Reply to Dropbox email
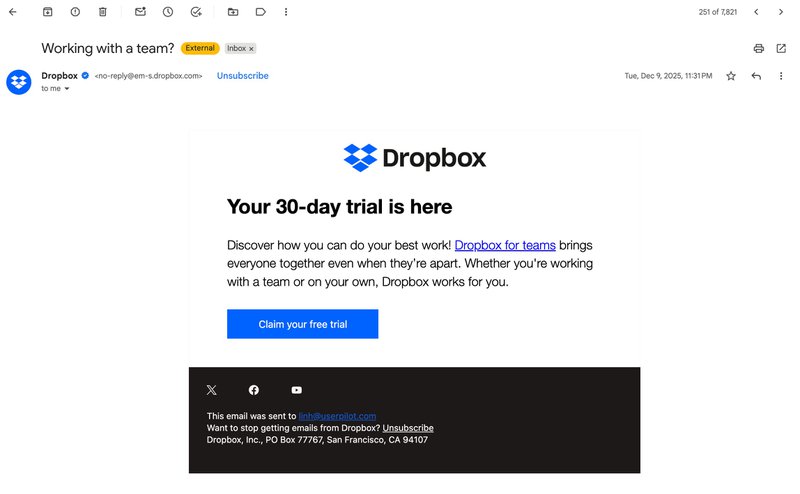The image size is (800, 494). pyautogui.click(x=756, y=76)
